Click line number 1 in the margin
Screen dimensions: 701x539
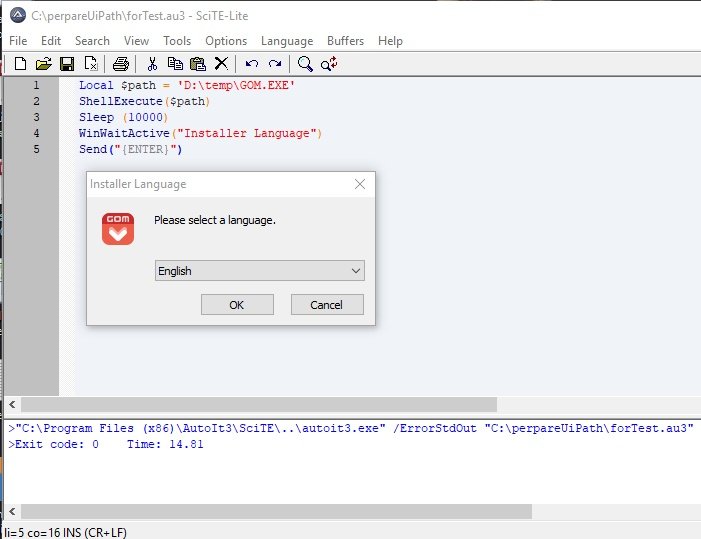[x=36, y=85]
